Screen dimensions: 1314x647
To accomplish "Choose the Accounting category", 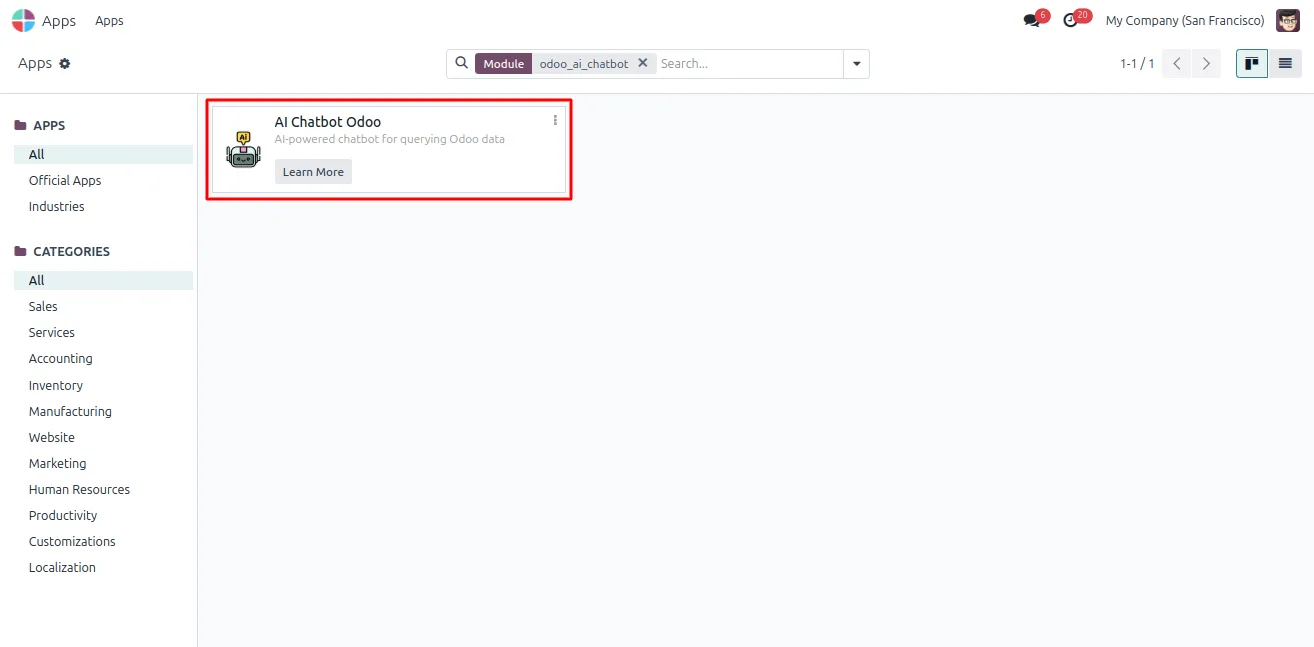I will [60, 359].
